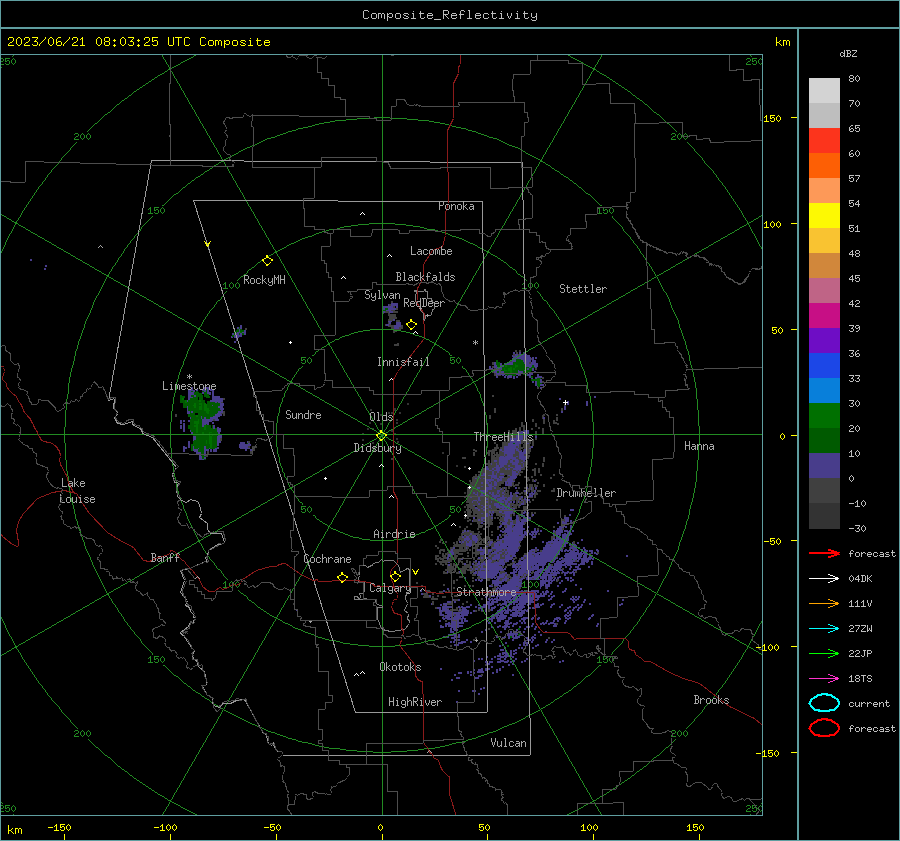Viewport: 900px width, 841px height.
Task: Click the slate-purple 10-0 dBZ swatch
Action: [824, 466]
